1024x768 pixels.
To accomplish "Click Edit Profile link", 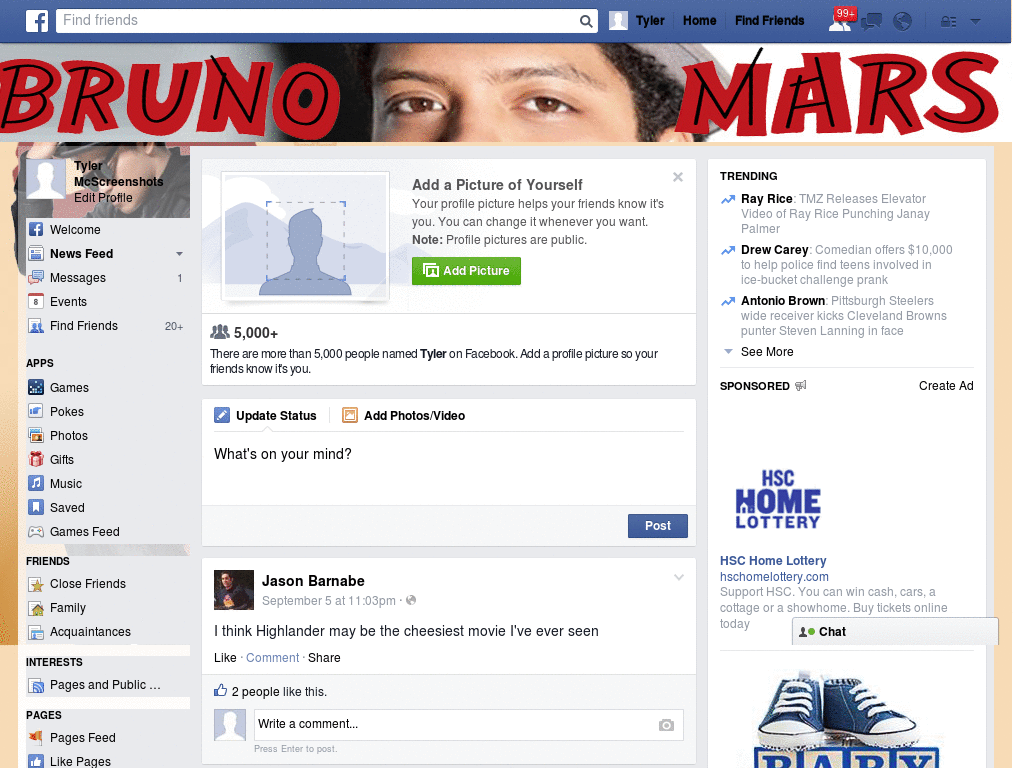I will [x=103, y=198].
